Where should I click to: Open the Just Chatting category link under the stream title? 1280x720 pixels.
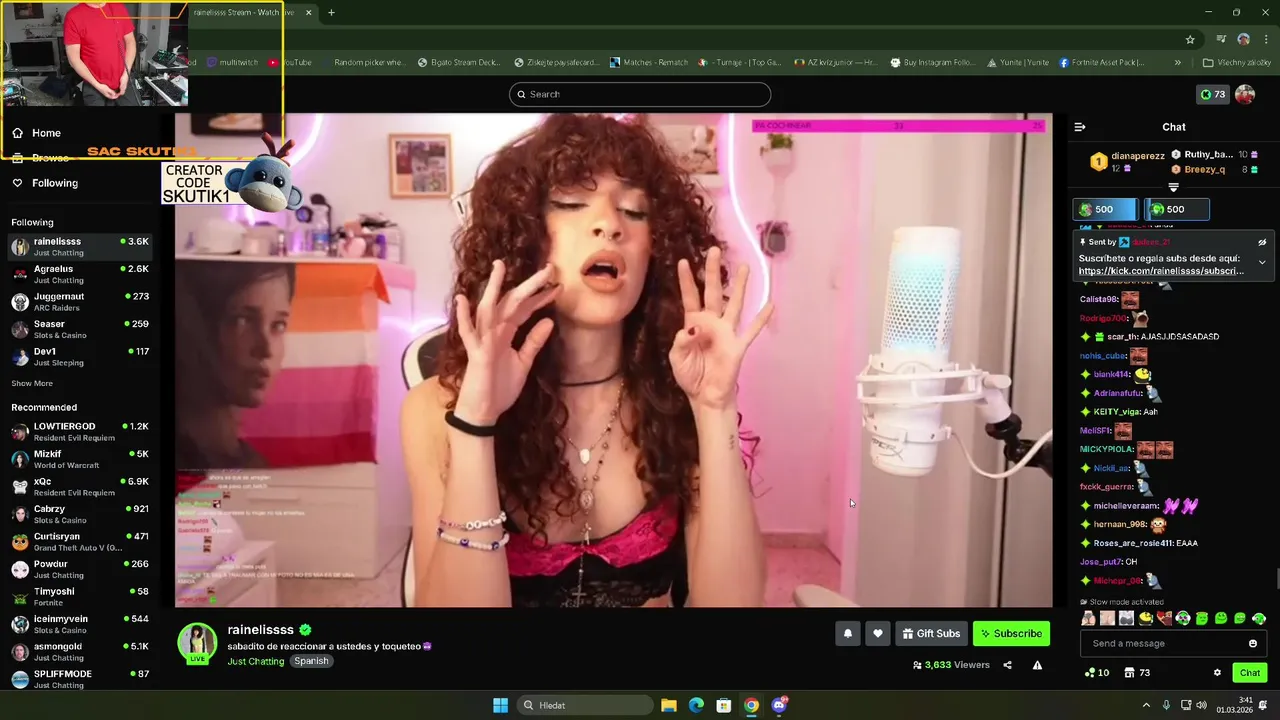[x=256, y=661]
